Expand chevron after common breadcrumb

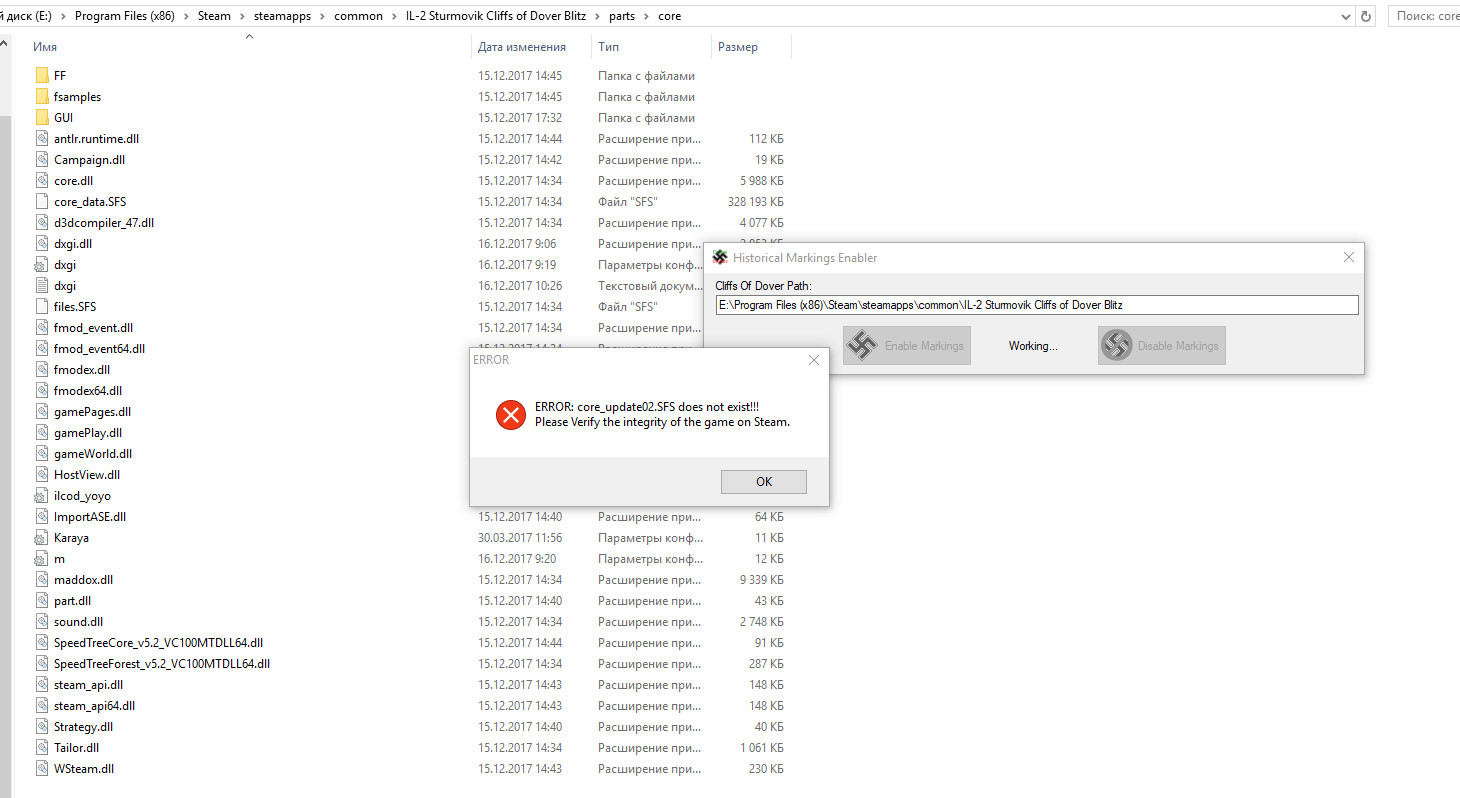pos(396,16)
